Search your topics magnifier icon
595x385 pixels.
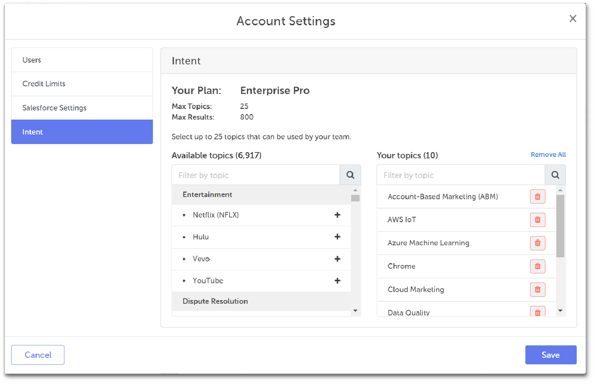[555, 175]
